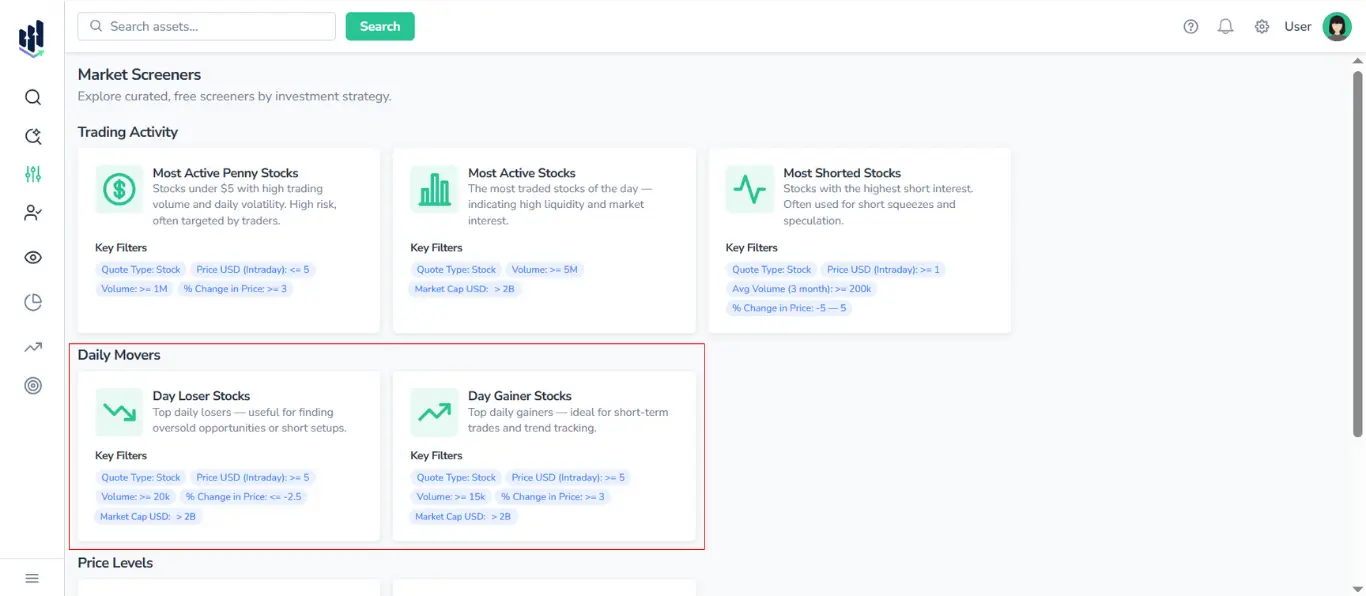Image resolution: width=1366 pixels, height=596 pixels.
Task: Click the Search assets input field
Action: pyautogui.click(x=205, y=26)
